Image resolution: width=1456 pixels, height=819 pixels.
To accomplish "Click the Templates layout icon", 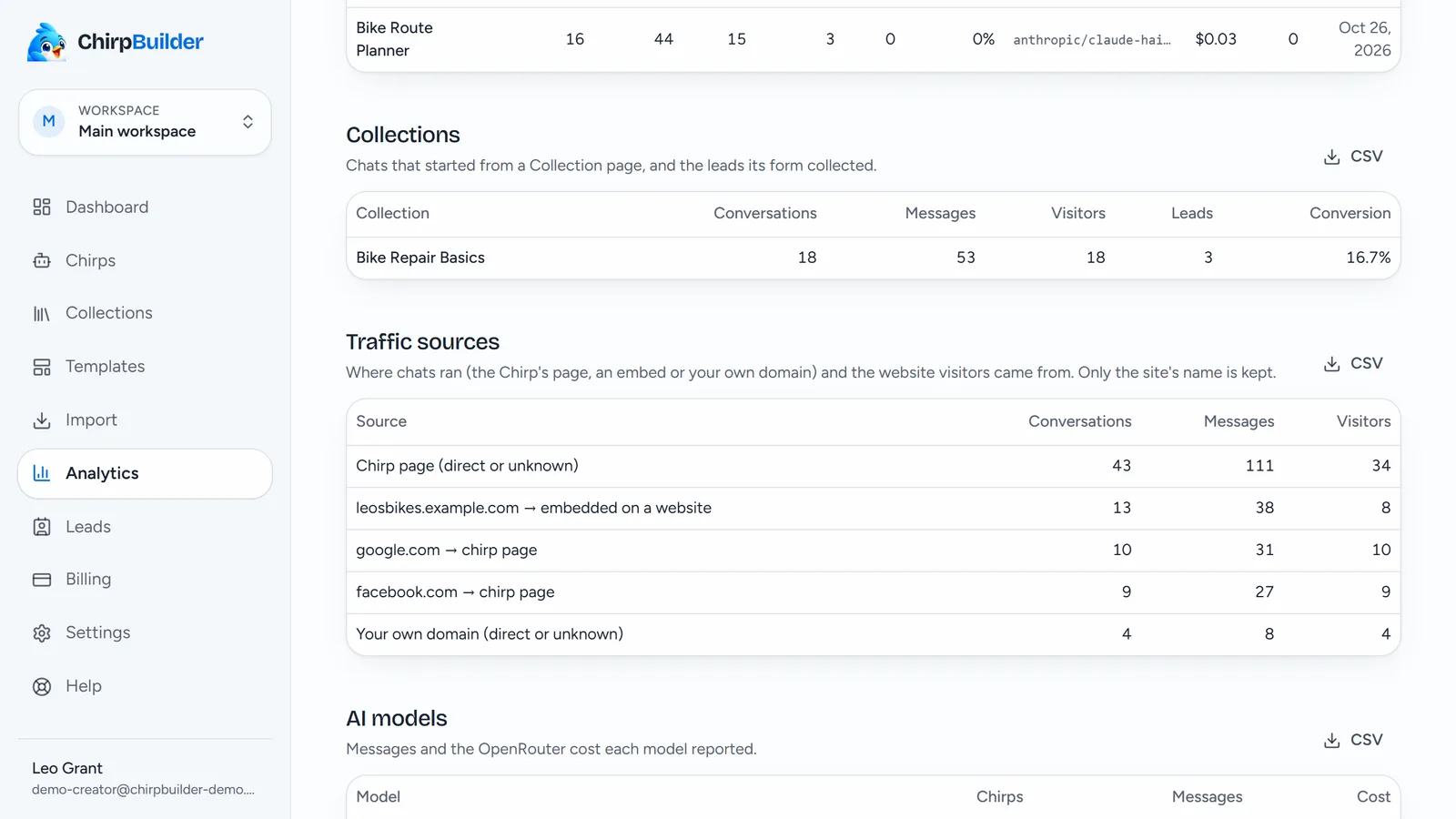I will tap(42, 367).
